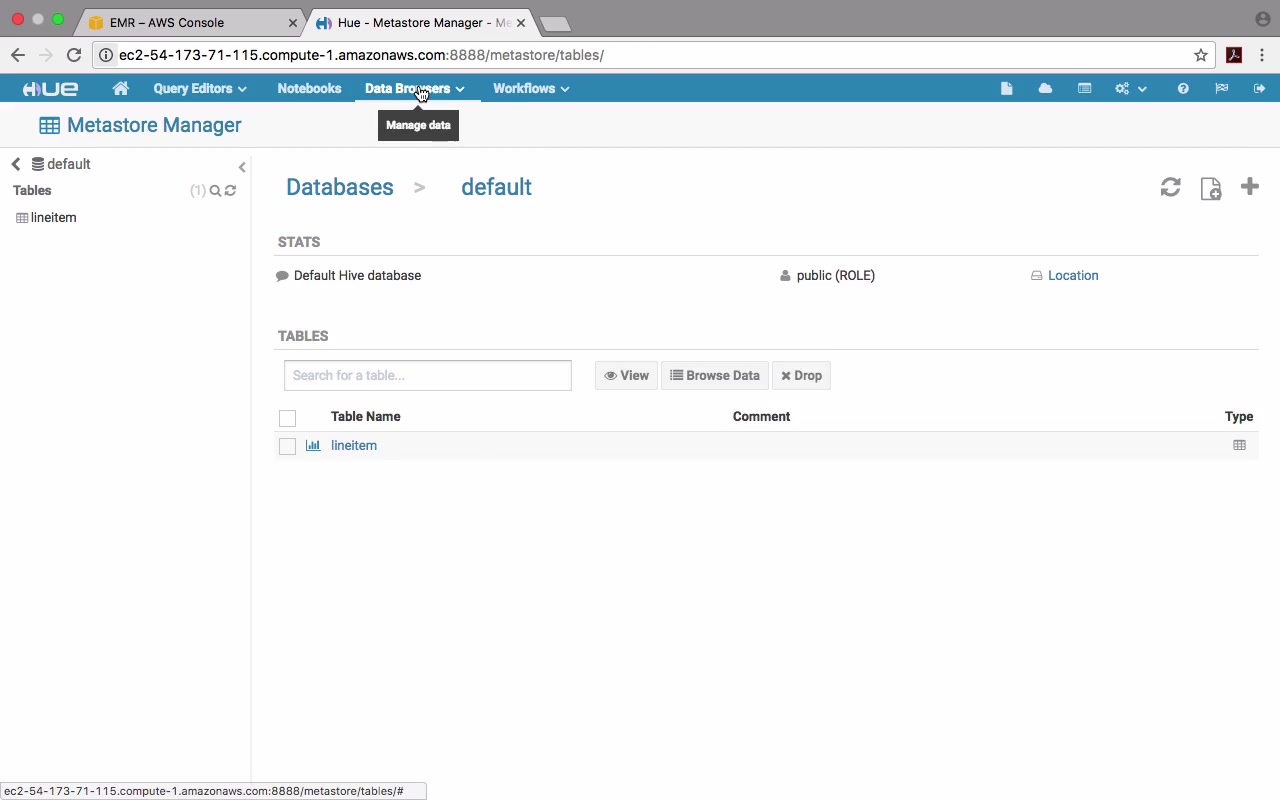Click the Default Hive database description

coord(357,276)
